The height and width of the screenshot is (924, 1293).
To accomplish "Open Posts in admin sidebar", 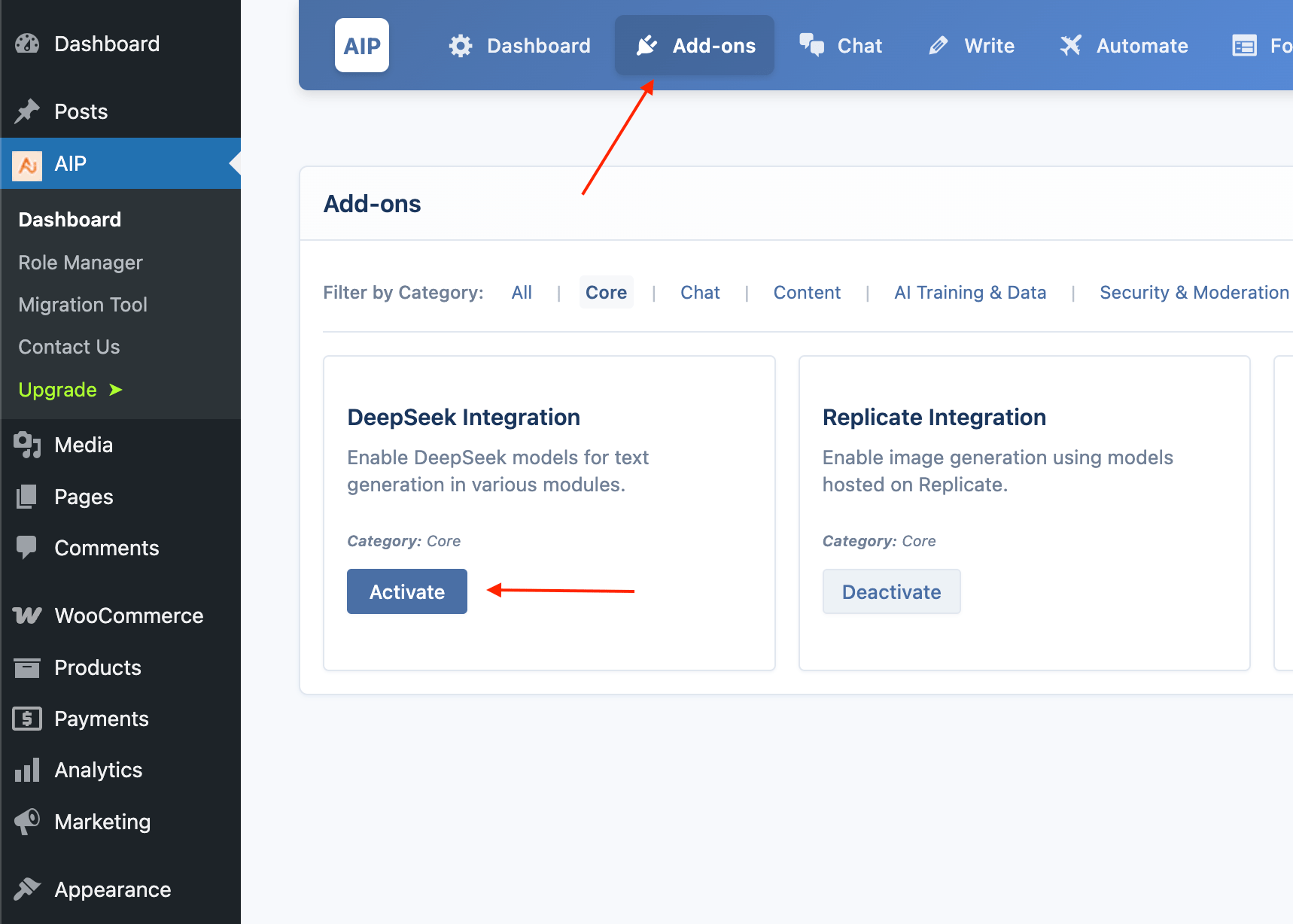I will coord(120,111).
